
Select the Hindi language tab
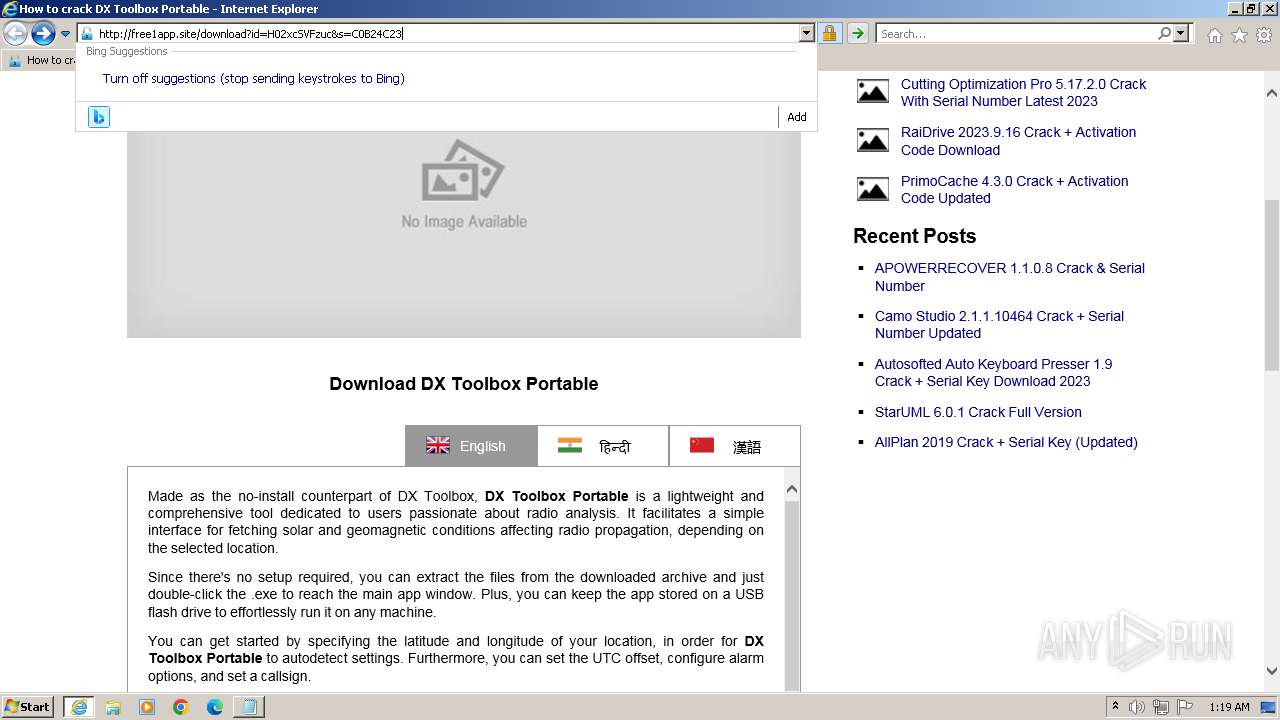pos(603,446)
